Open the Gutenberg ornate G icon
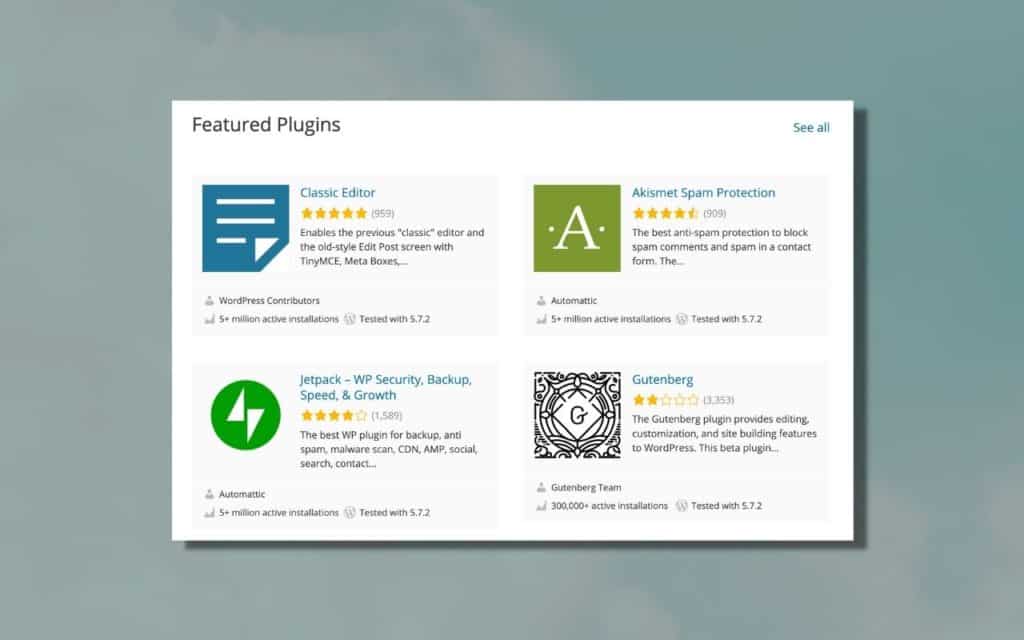Image resolution: width=1024 pixels, height=640 pixels. 577,415
